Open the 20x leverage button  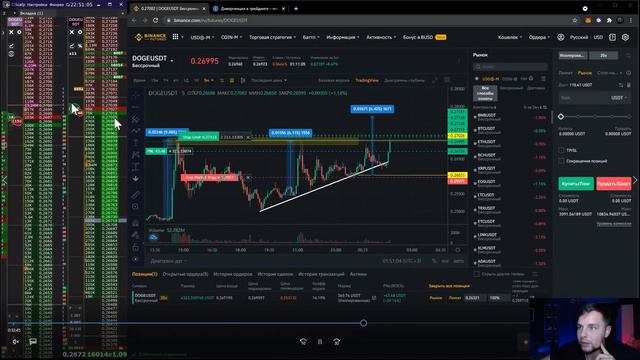(603, 56)
